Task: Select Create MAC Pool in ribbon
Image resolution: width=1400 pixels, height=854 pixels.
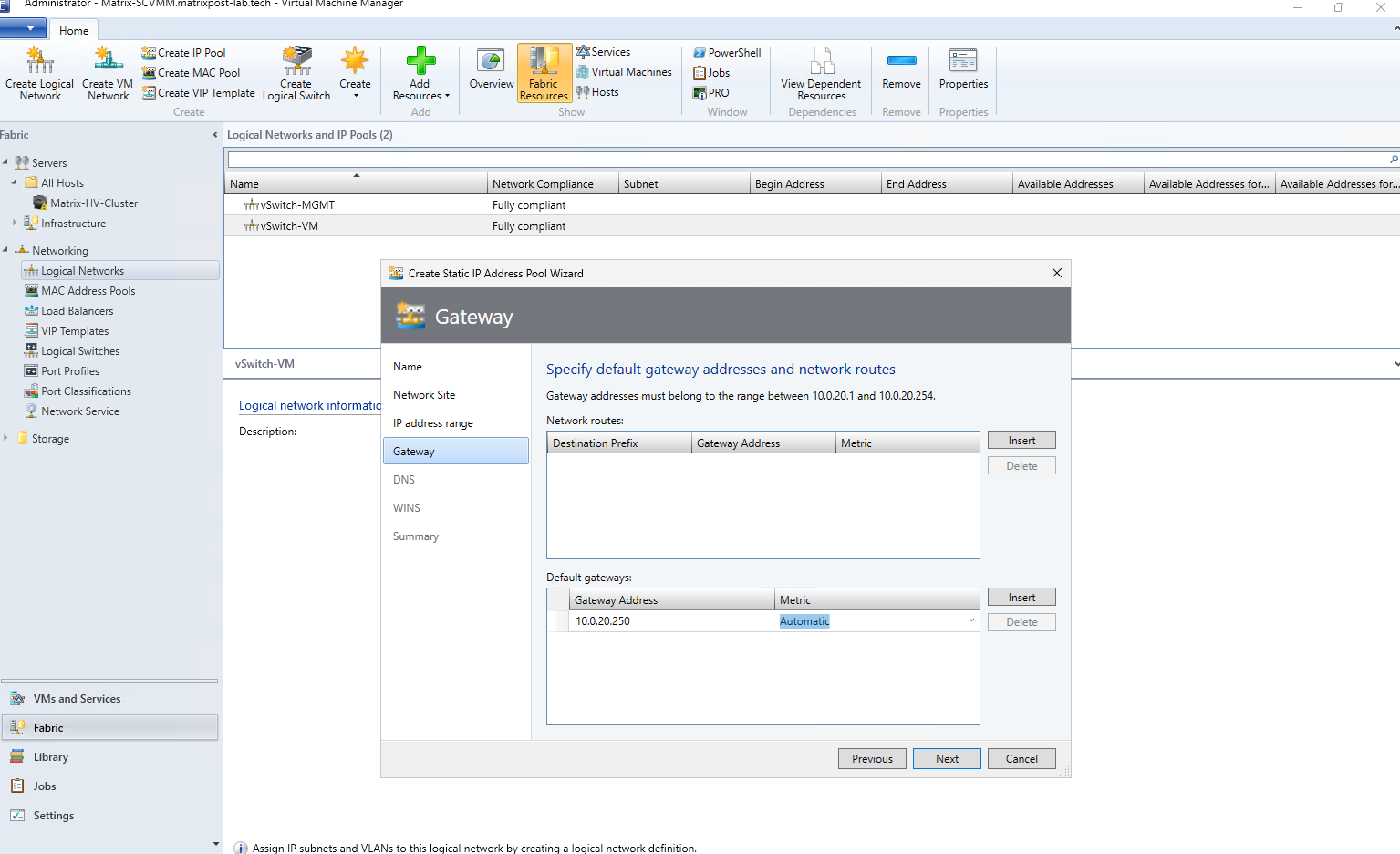Action: pos(191,73)
